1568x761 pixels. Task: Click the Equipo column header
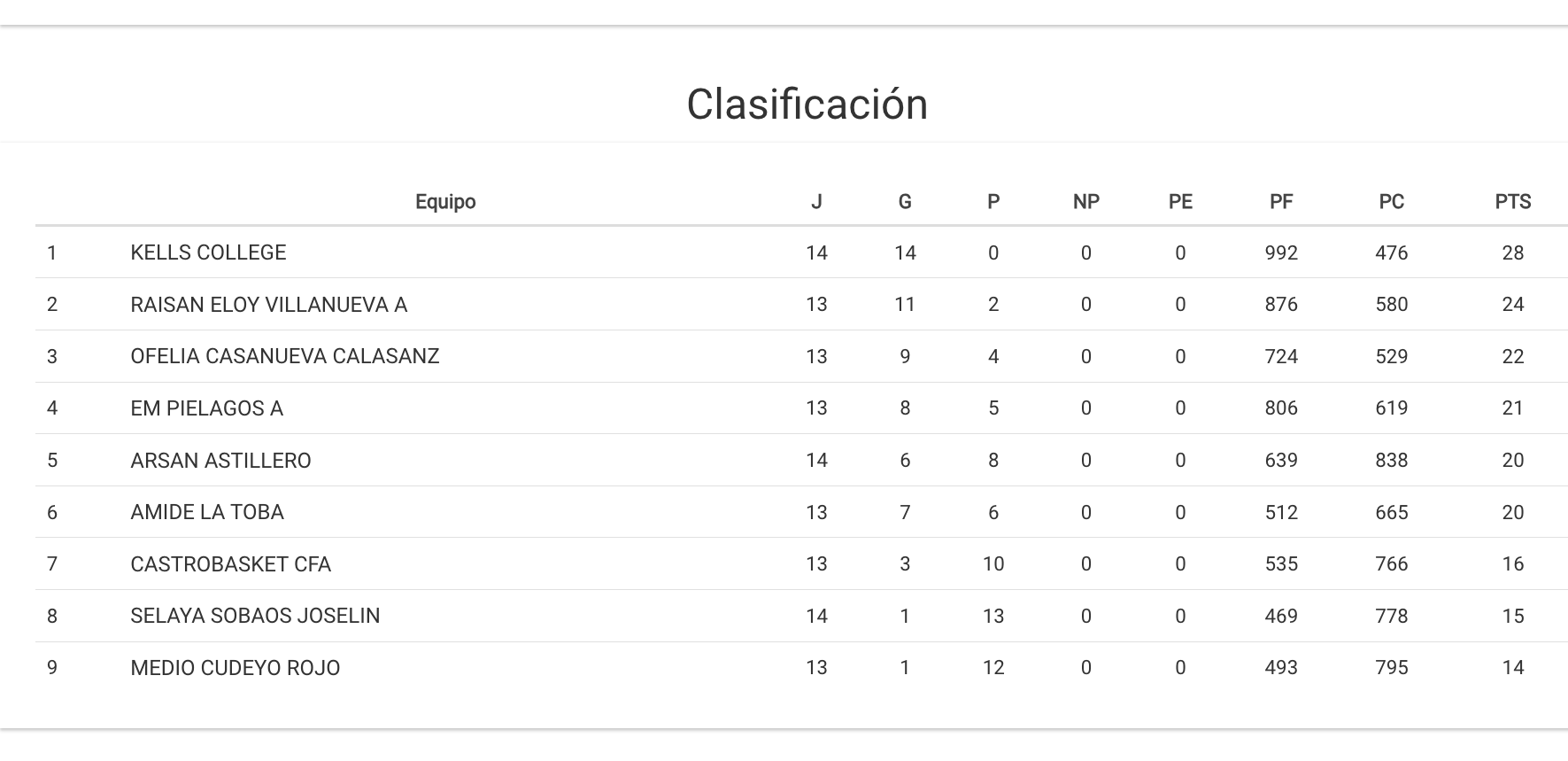click(x=445, y=202)
